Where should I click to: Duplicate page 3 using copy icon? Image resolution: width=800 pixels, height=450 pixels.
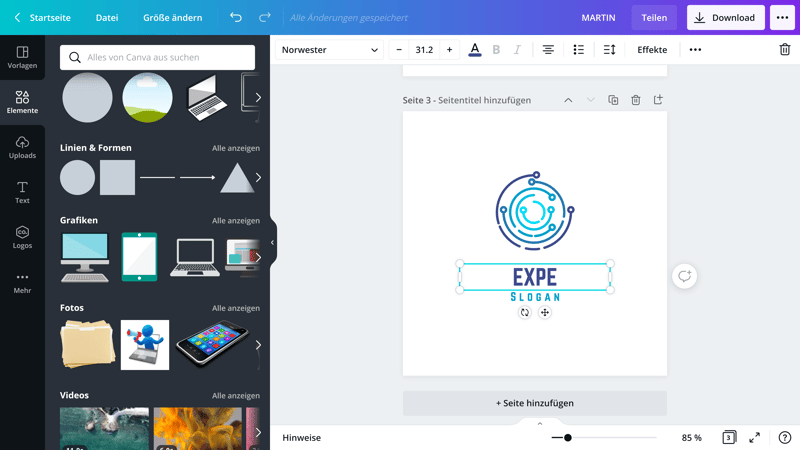[x=613, y=100]
